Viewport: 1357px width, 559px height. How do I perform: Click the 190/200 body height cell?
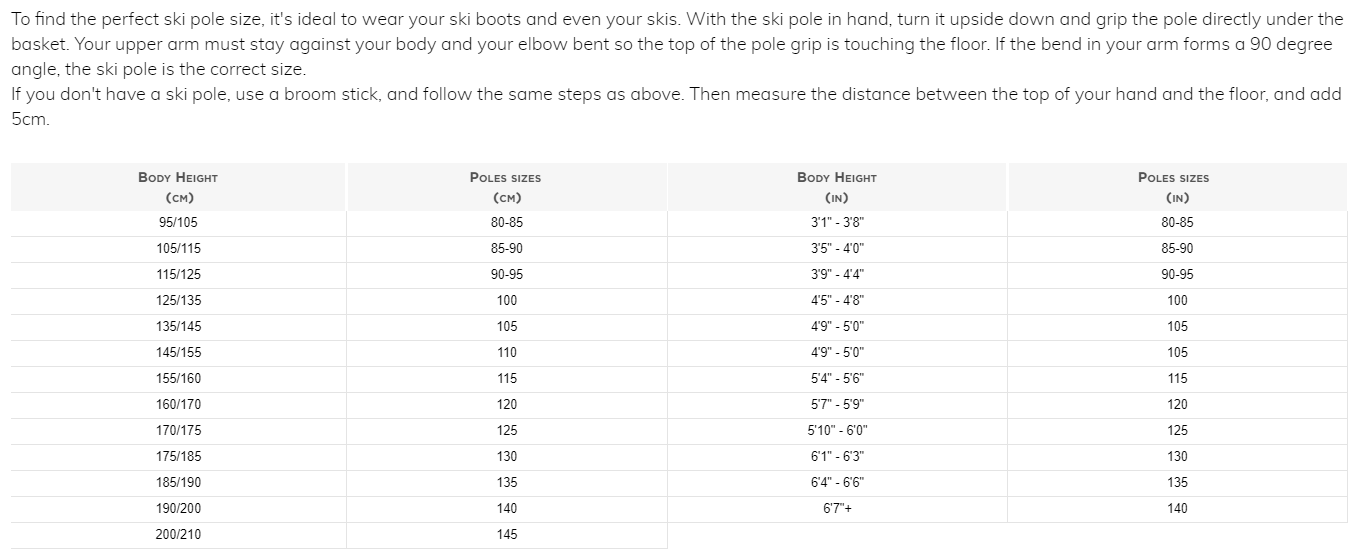pos(178,509)
